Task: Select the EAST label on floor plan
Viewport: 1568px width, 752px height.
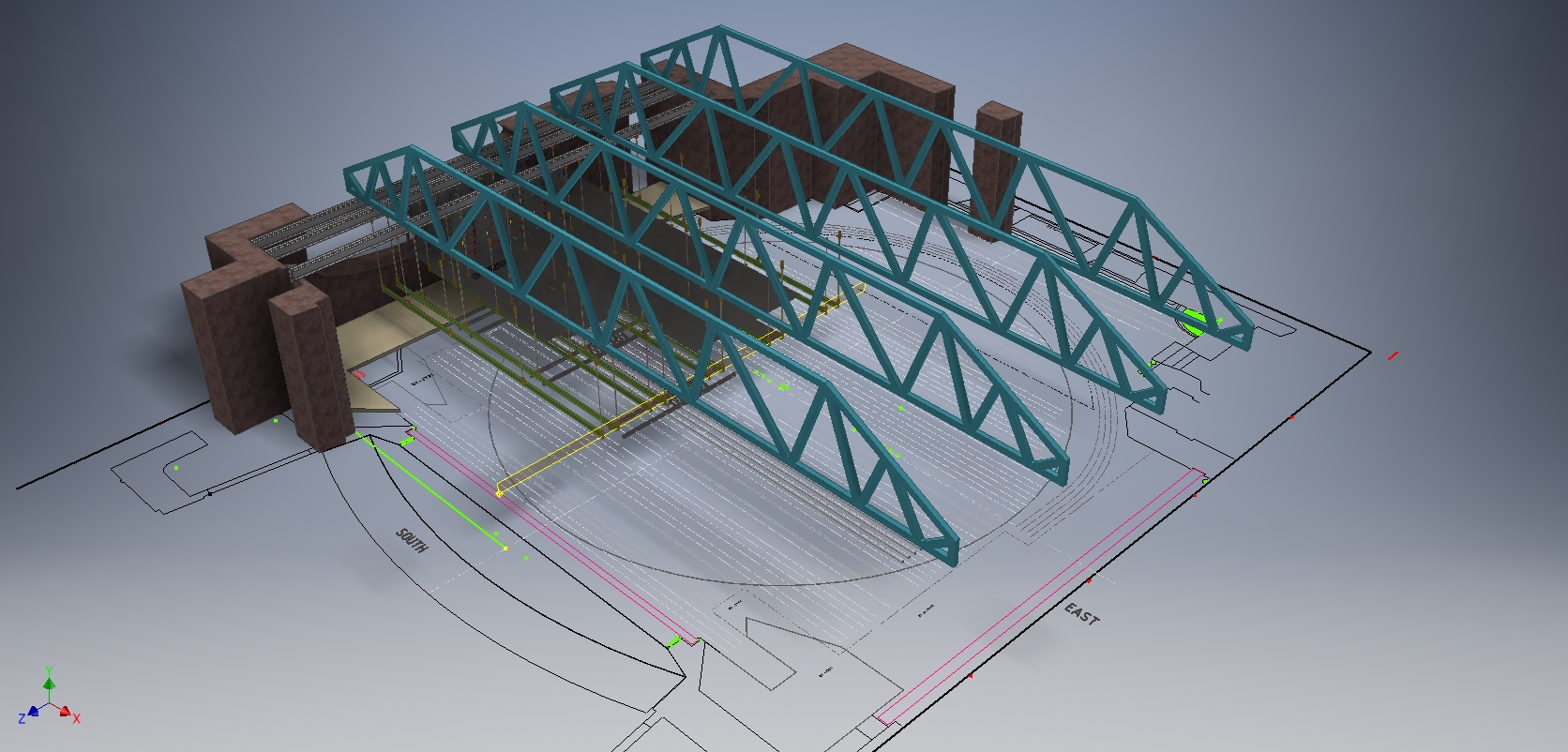Action: (x=1081, y=614)
